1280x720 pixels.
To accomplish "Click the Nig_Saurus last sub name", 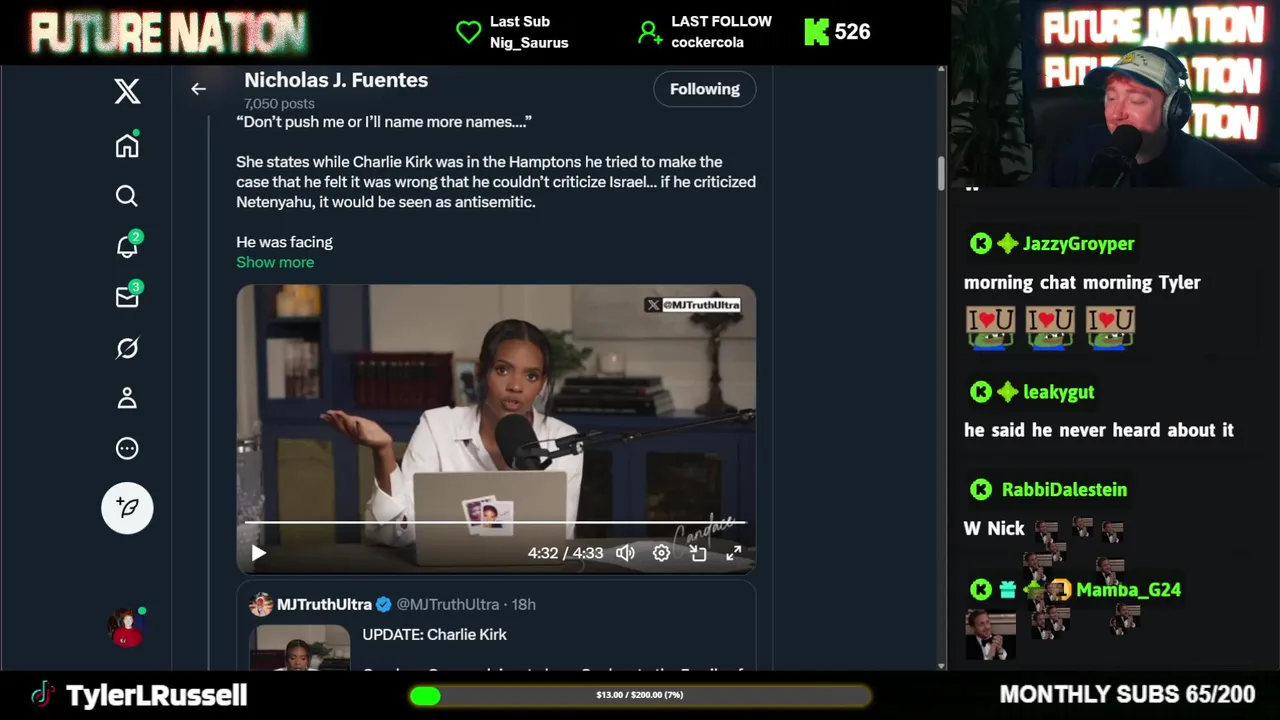I will coord(529,42).
